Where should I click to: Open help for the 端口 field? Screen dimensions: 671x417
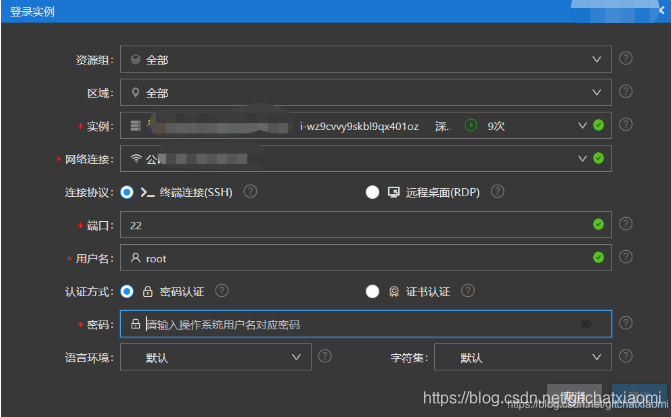click(x=626, y=224)
